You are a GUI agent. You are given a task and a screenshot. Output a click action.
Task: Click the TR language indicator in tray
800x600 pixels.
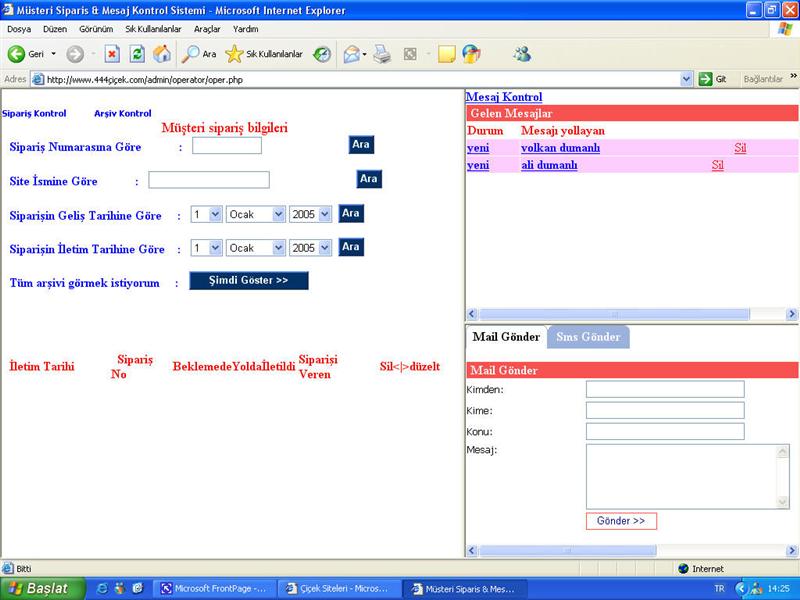[719, 588]
